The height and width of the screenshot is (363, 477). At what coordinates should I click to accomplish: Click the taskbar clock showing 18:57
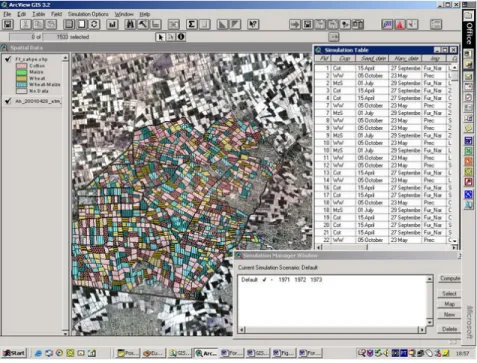(462, 353)
